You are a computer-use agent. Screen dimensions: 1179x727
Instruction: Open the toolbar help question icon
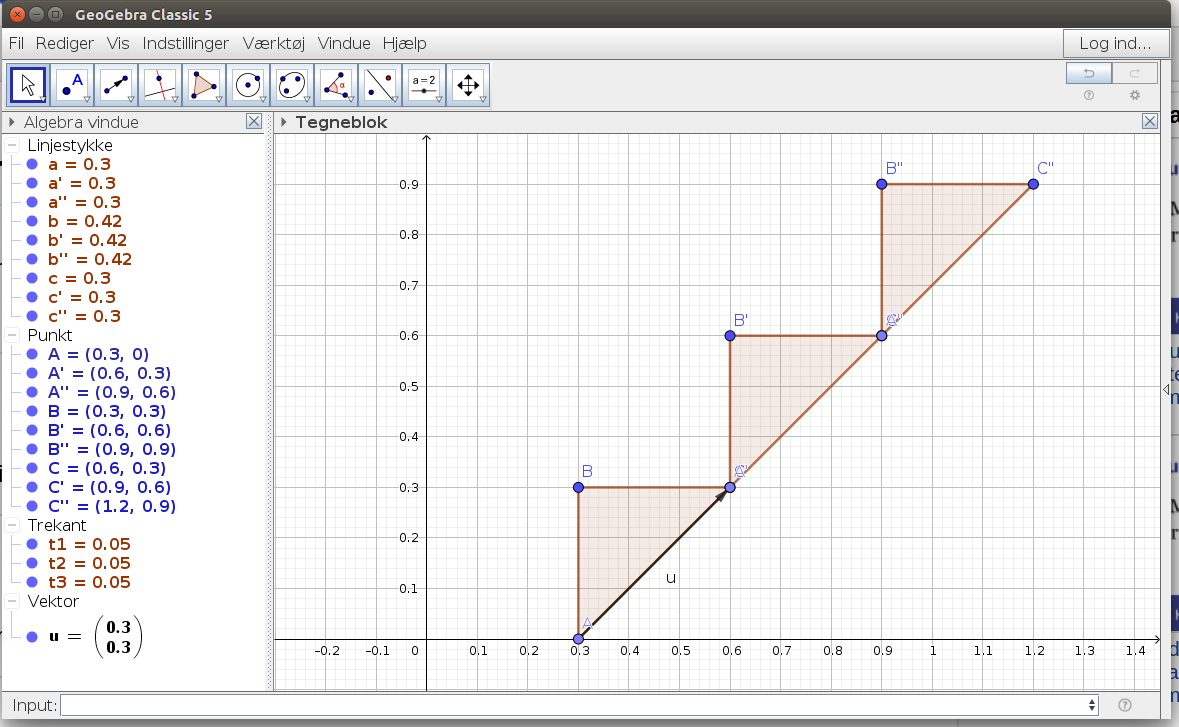[1089, 95]
